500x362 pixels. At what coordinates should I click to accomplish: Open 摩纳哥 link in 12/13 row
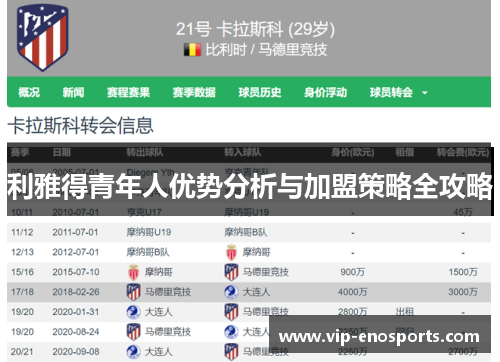[x=256, y=252]
